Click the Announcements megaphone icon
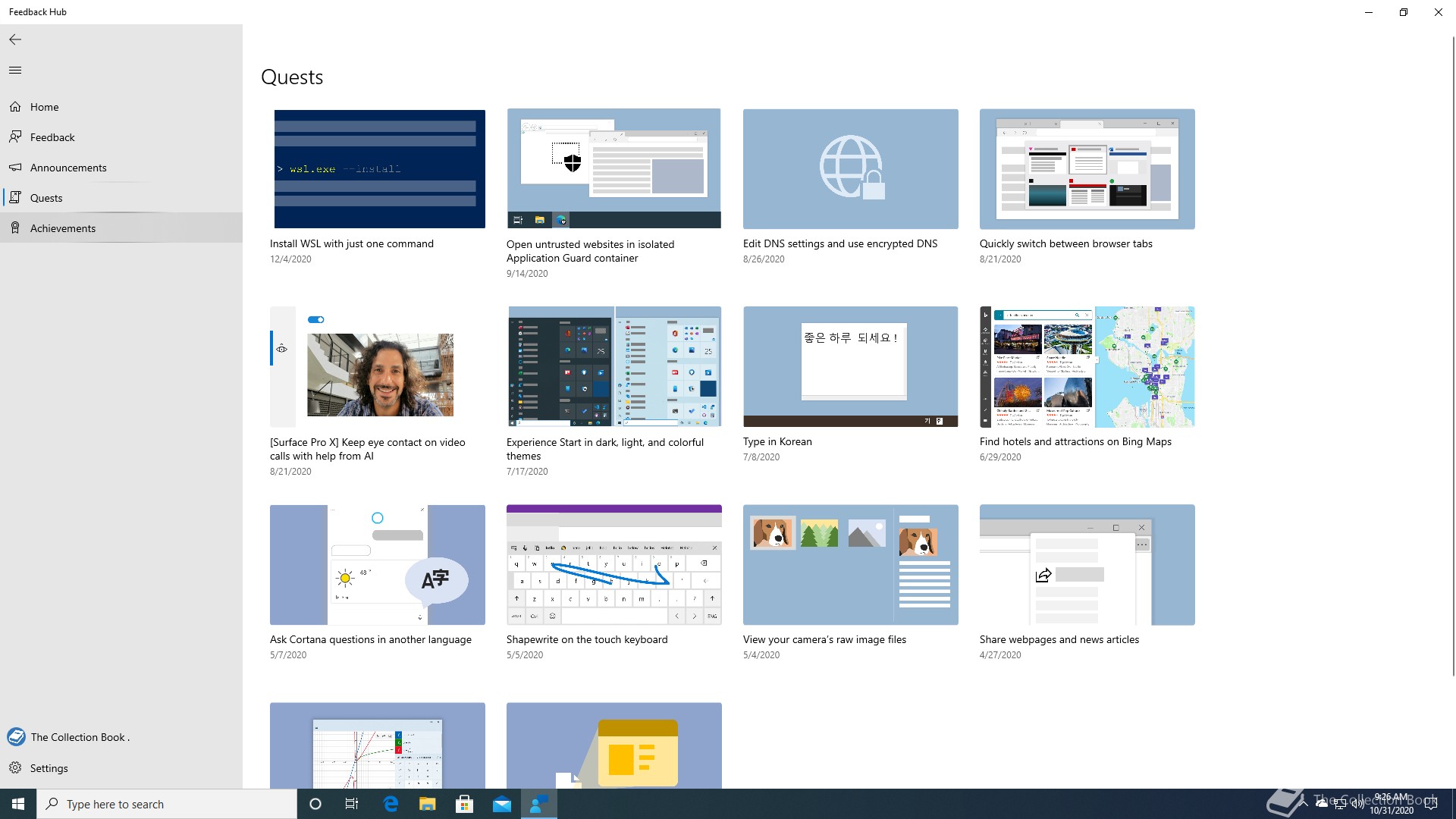This screenshot has height=819, width=1456. click(15, 168)
